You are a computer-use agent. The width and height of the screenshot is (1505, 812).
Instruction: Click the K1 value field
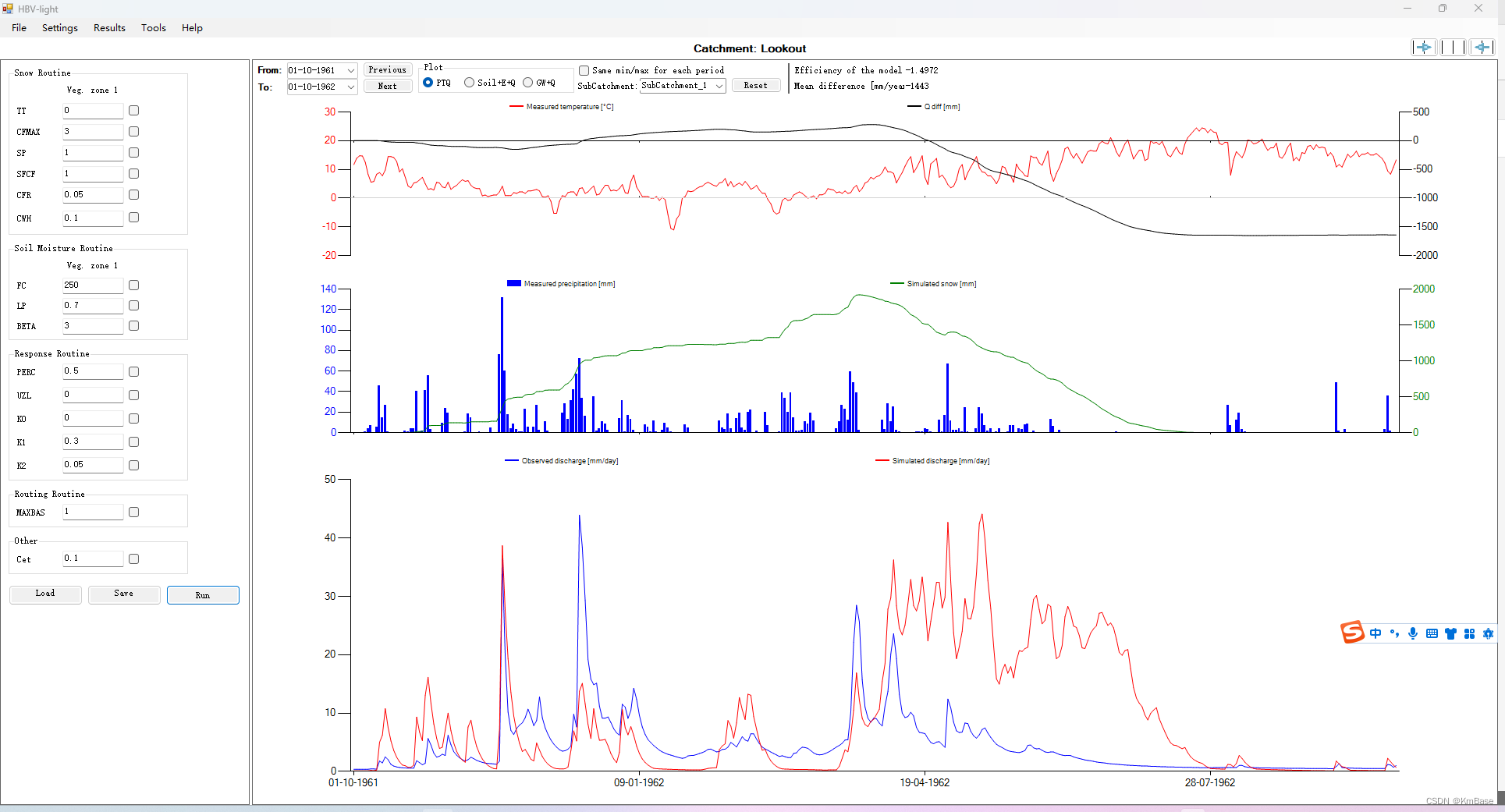click(x=93, y=442)
